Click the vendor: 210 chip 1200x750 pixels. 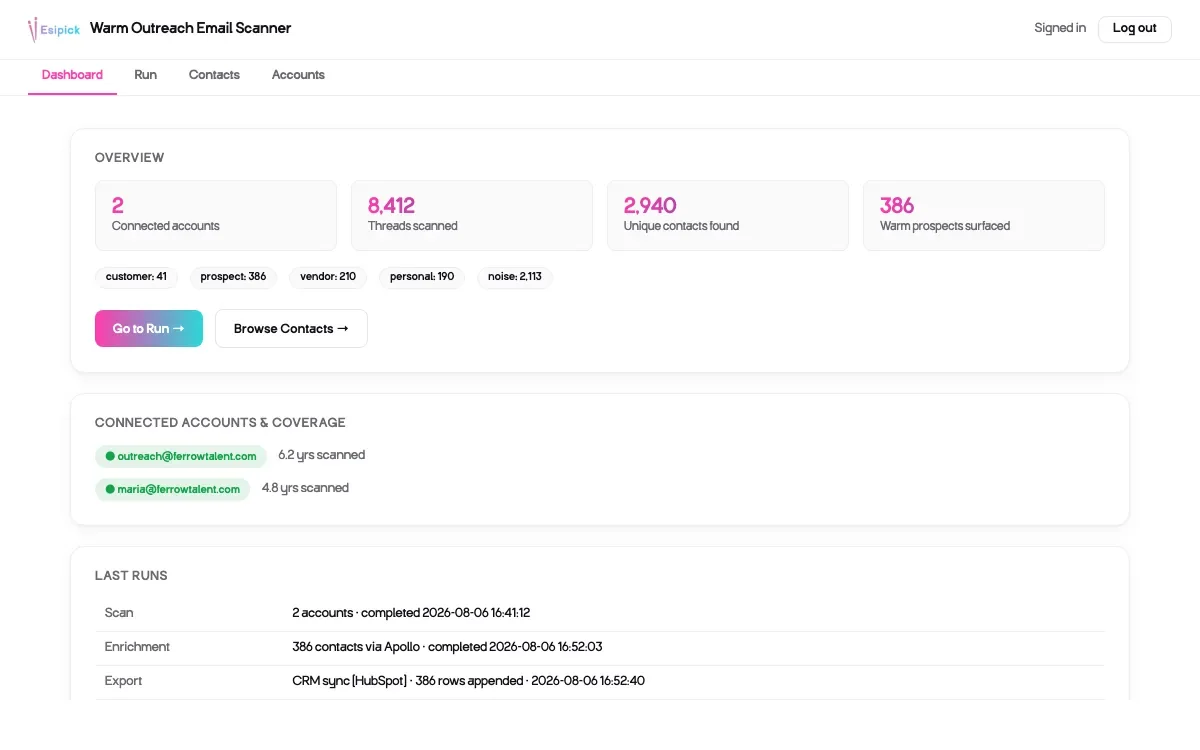[x=328, y=277]
